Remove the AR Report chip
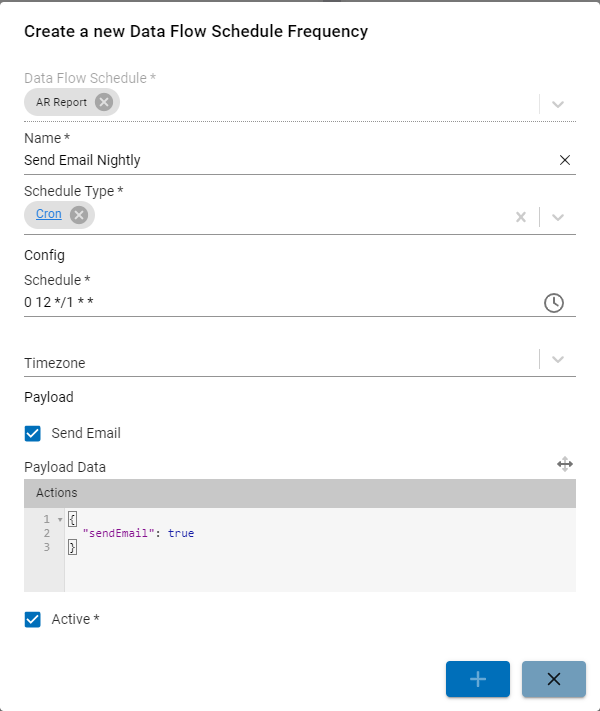Viewport: 600px width, 711px height. pyautogui.click(x=104, y=102)
